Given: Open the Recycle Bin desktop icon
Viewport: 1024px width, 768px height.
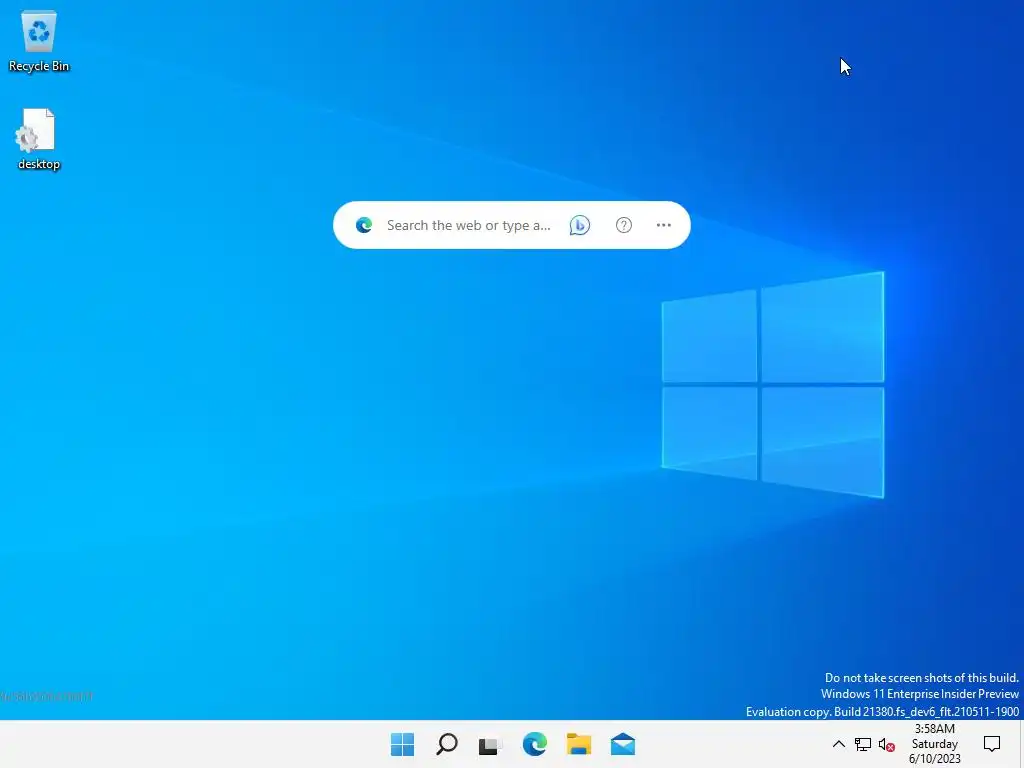Looking at the screenshot, I should pos(39,40).
